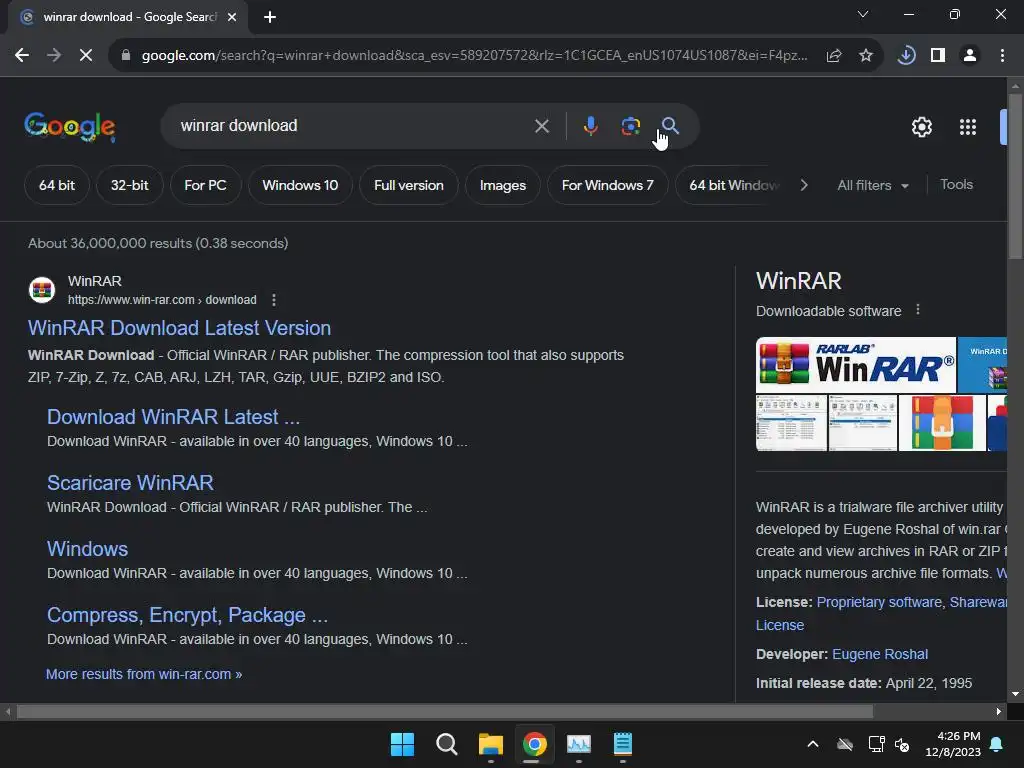Screen dimensions: 1024x768
Task: Show hidden system tray icons
Action: pos(813,744)
